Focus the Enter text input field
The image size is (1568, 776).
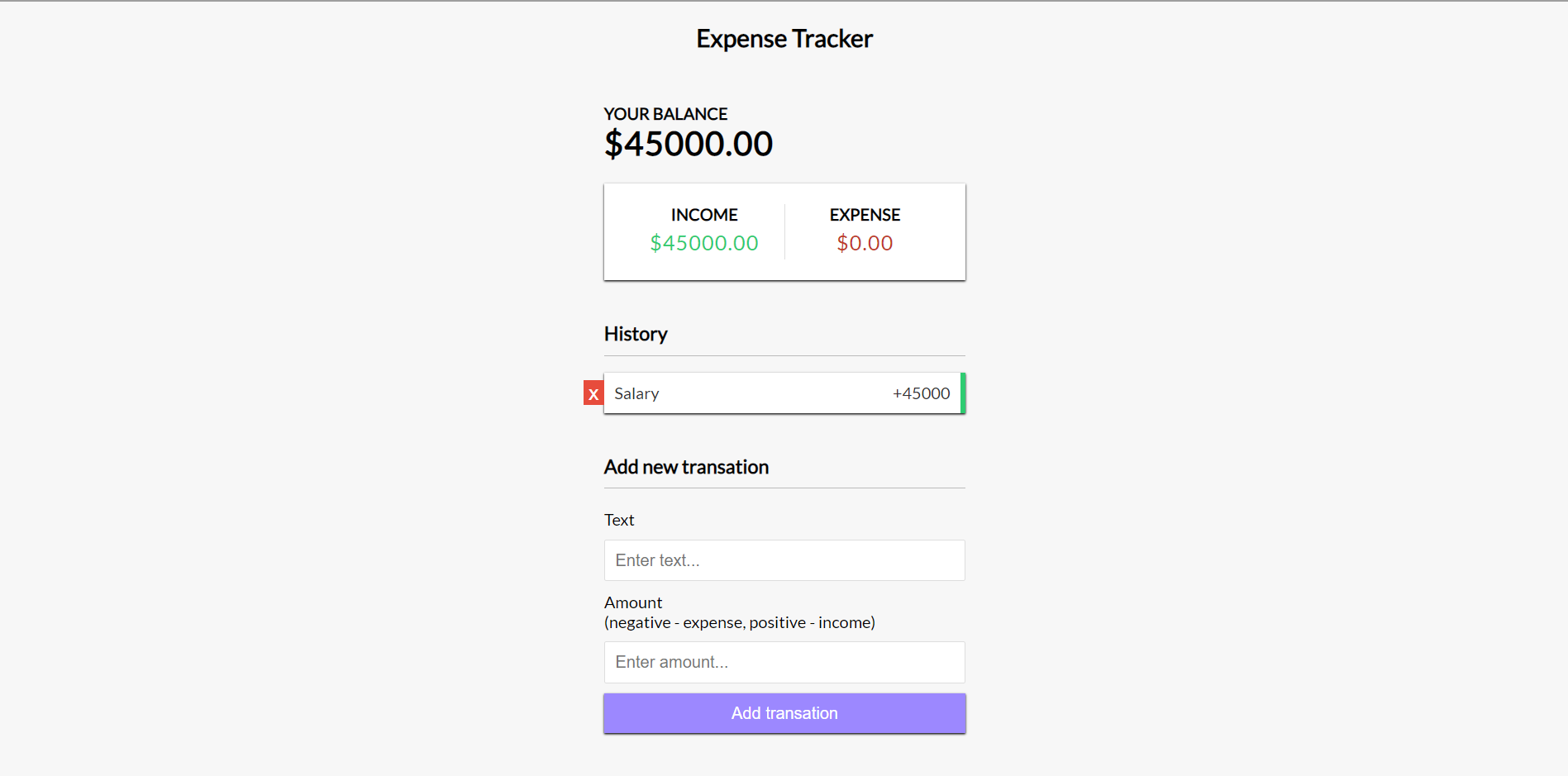(784, 560)
